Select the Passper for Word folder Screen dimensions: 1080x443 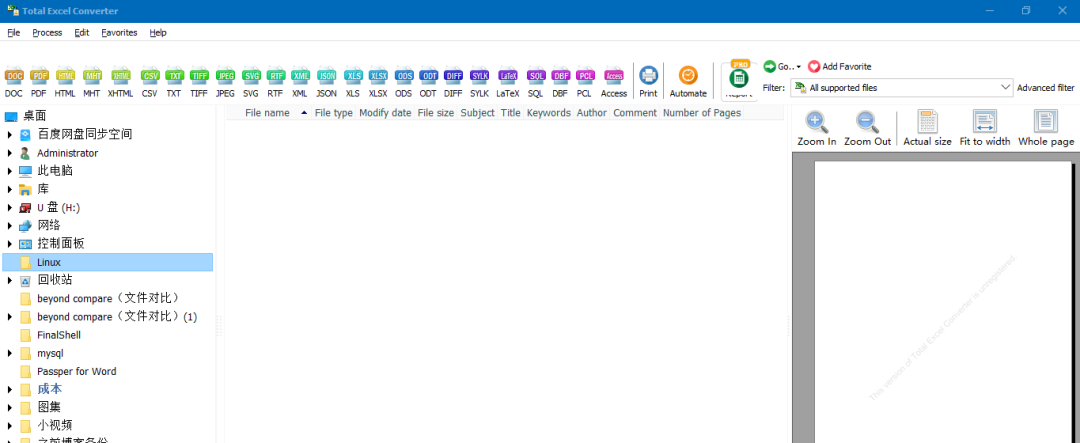[76, 371]
